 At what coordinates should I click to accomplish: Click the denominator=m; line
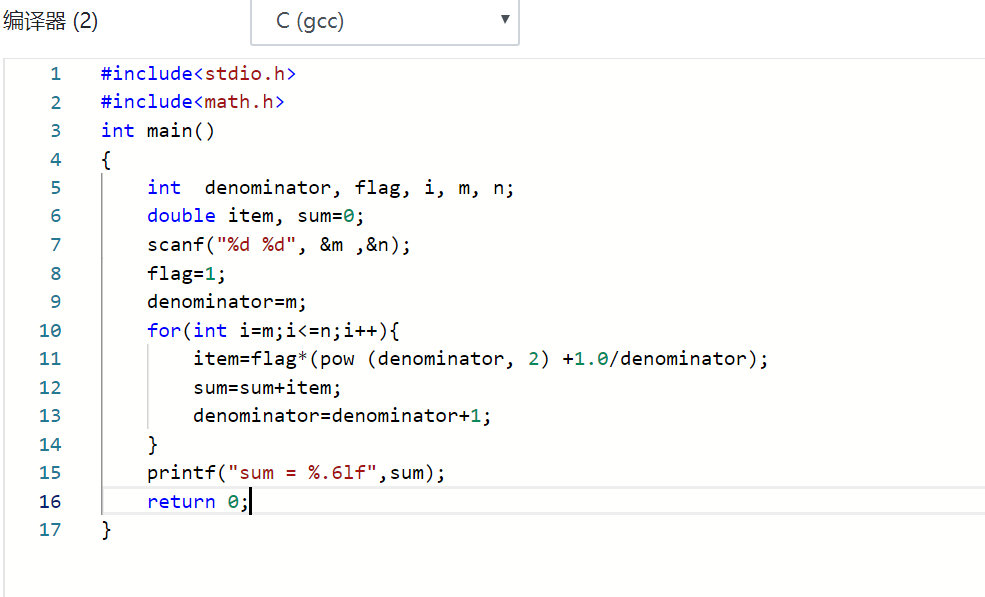pos(227,302)
